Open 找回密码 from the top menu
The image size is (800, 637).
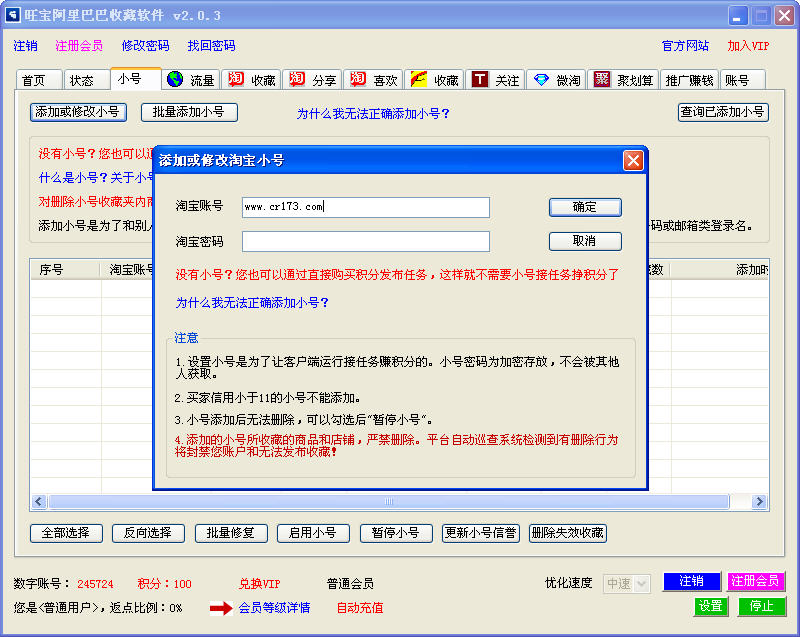point(211,46)
